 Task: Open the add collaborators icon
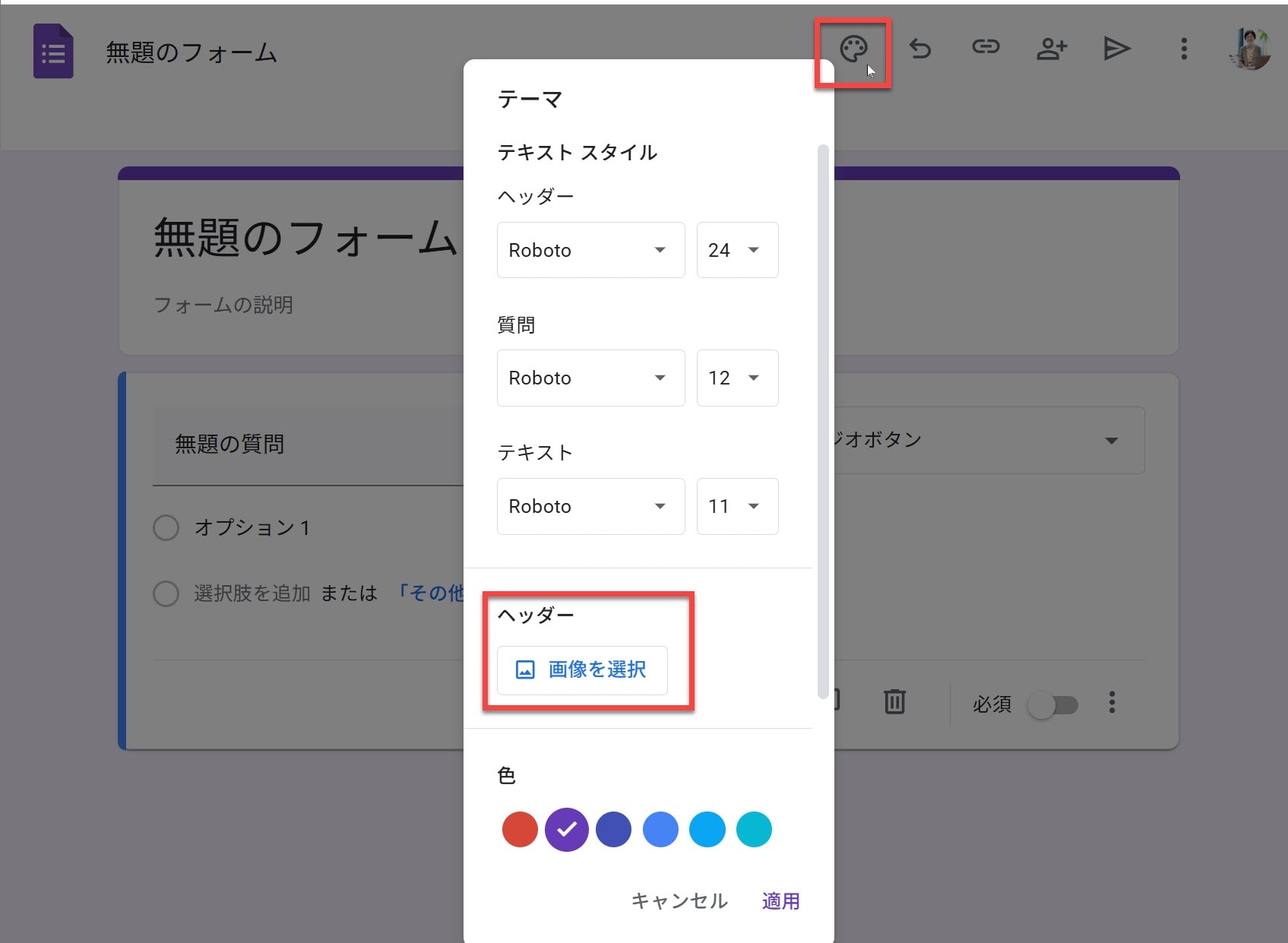1052,49
